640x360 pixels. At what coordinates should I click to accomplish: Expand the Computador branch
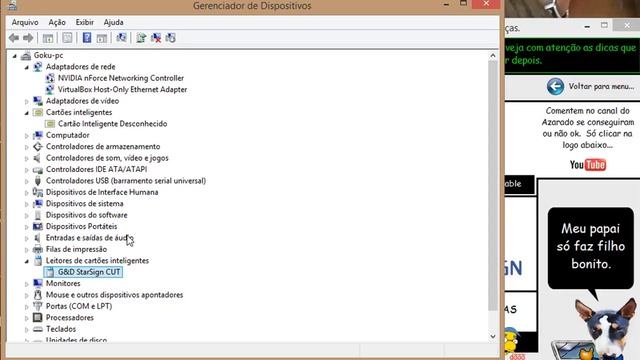(x=27, y=136)
